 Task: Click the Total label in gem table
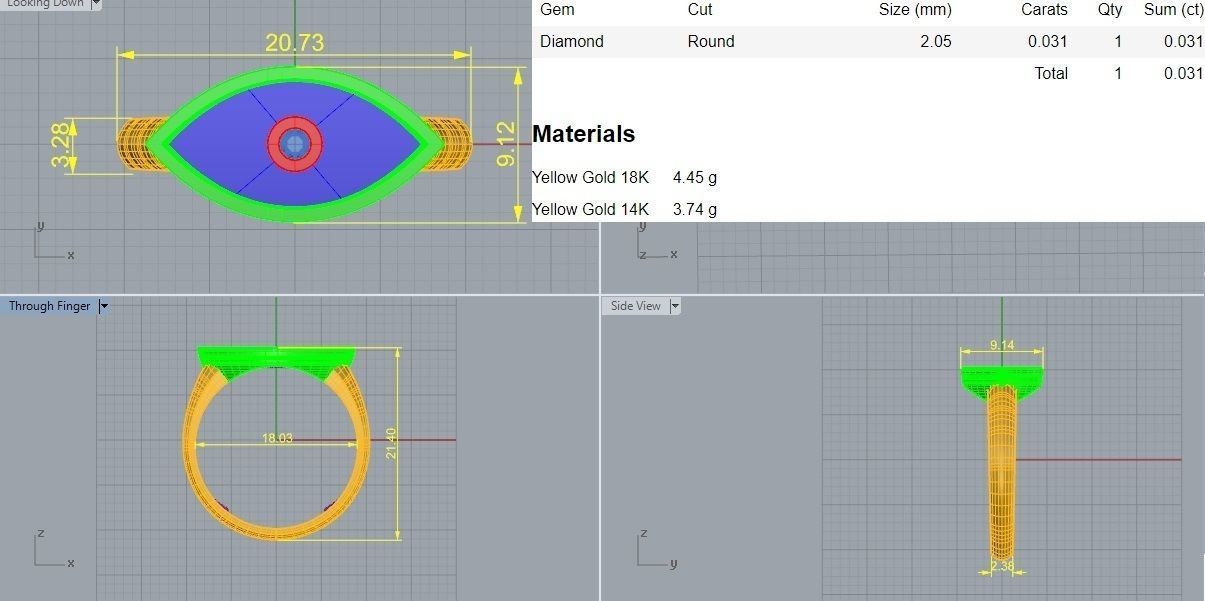(1051, 73)
